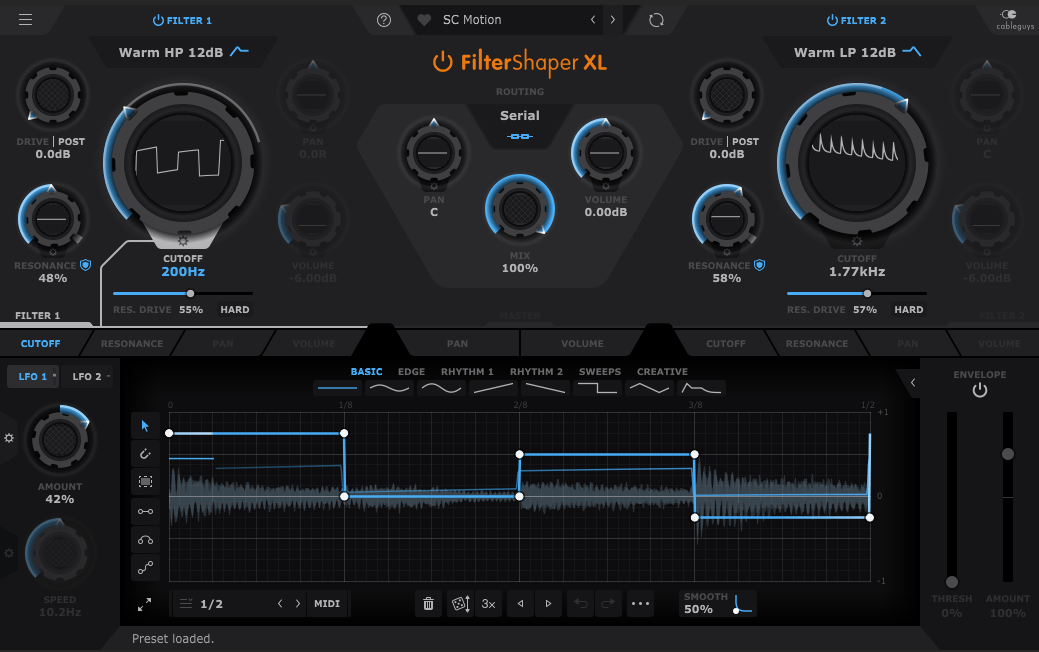1039x652 pixels.
Task: Open the help question mark icon
Action: point(384,20)
